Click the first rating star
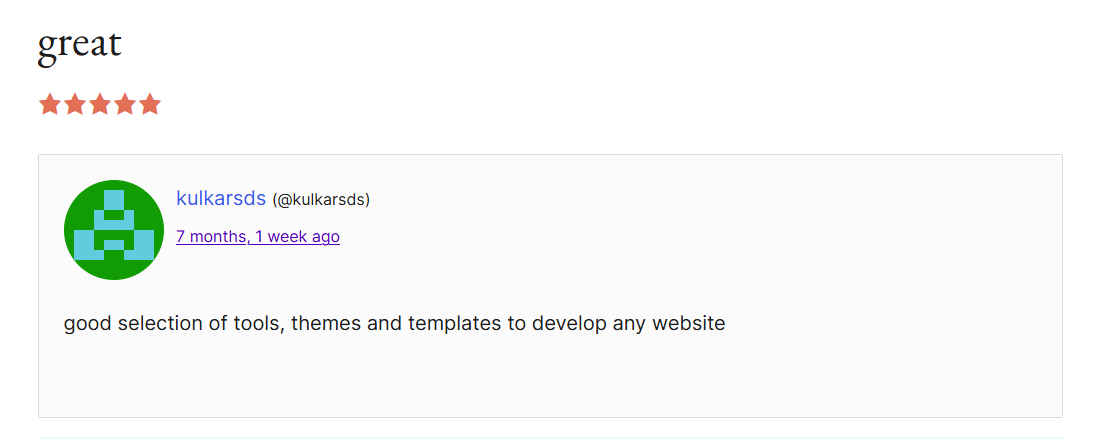Screen dimensions: 1109x439 [50, 104]
